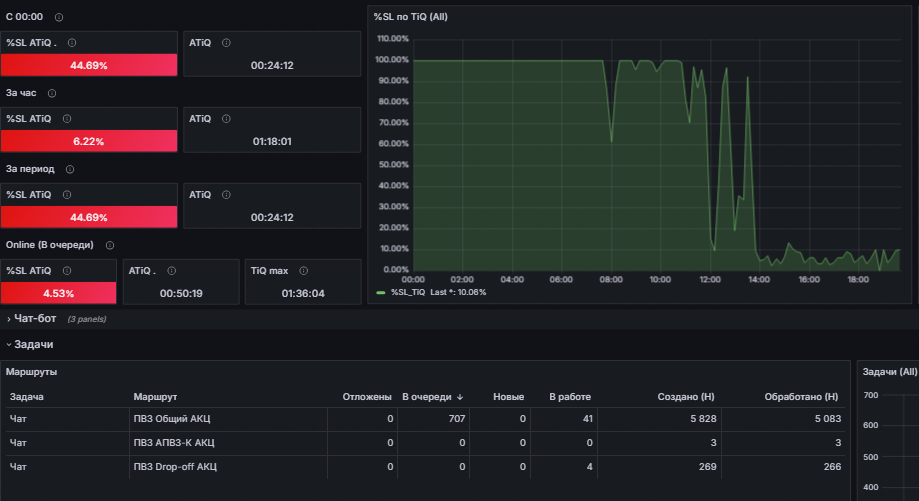
Task: Click Отложены column header
Action: click(x=367, y=397)
